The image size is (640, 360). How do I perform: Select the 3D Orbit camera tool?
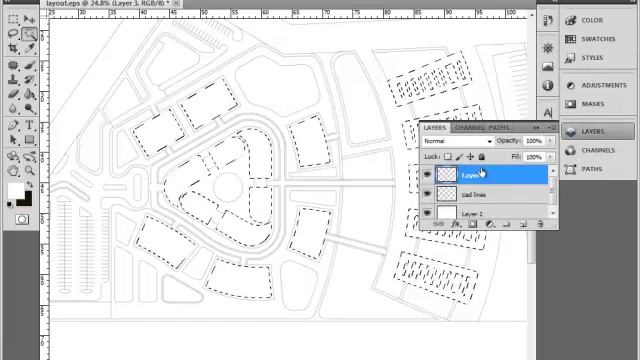pyautogui.click(x=29, y=156)
